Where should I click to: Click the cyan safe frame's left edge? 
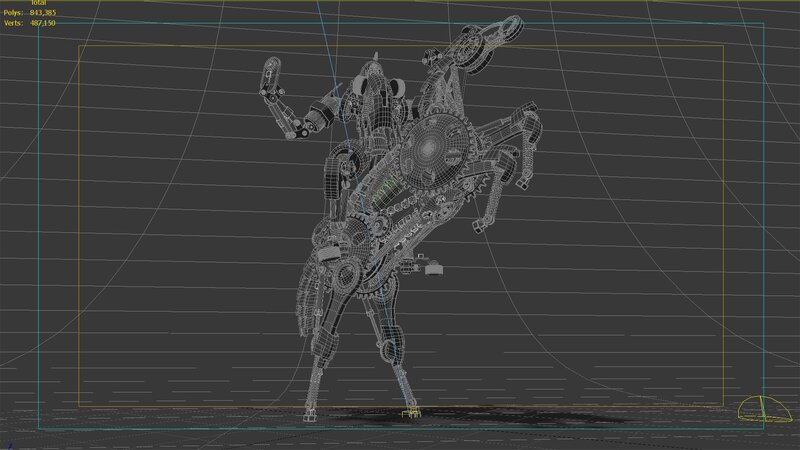pos(39,230)
